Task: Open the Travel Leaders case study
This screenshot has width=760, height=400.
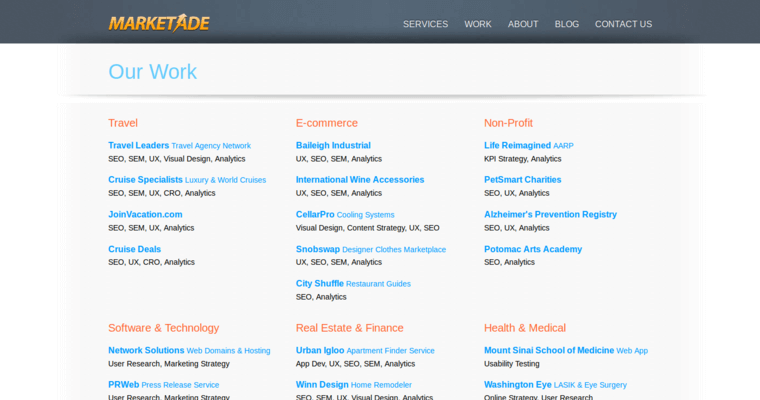Action: coord(179,145)
